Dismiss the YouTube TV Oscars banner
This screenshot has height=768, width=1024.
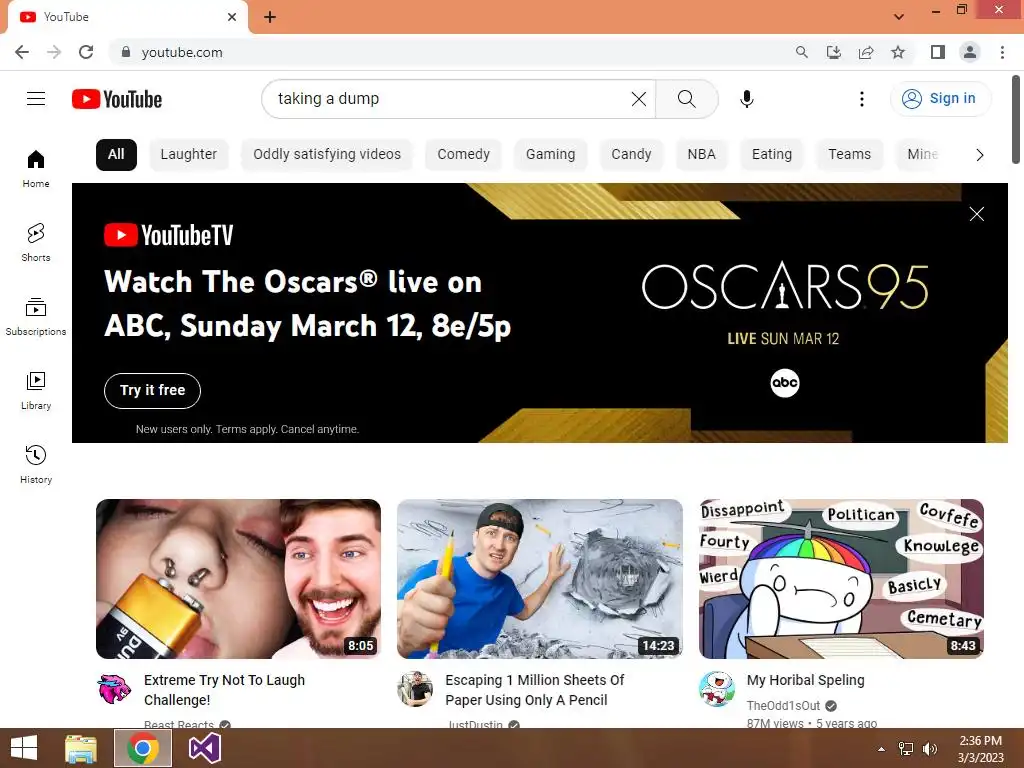tap(976, 214)
